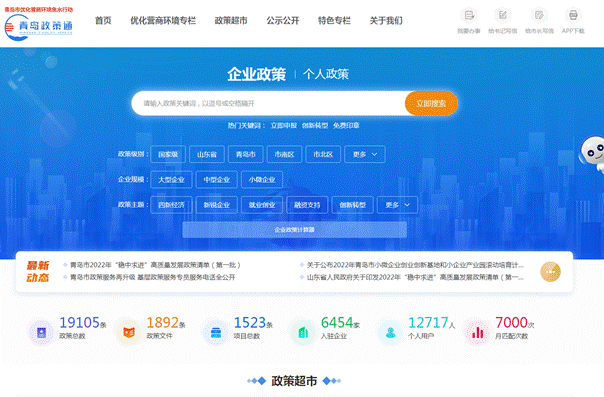
Task: Click the 我要办事 icon in header
Action: point(469,16)
